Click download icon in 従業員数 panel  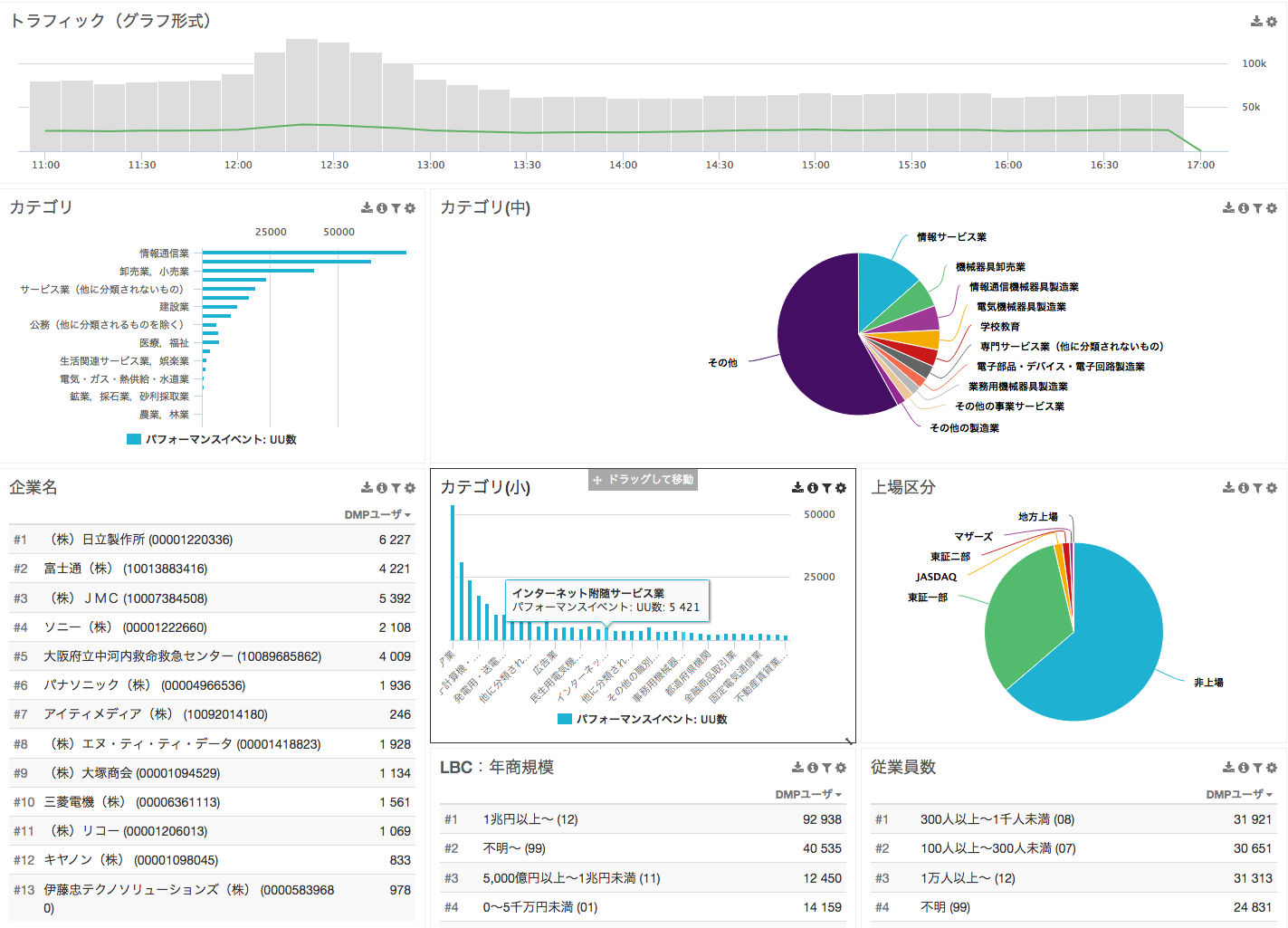[1228, 768]
